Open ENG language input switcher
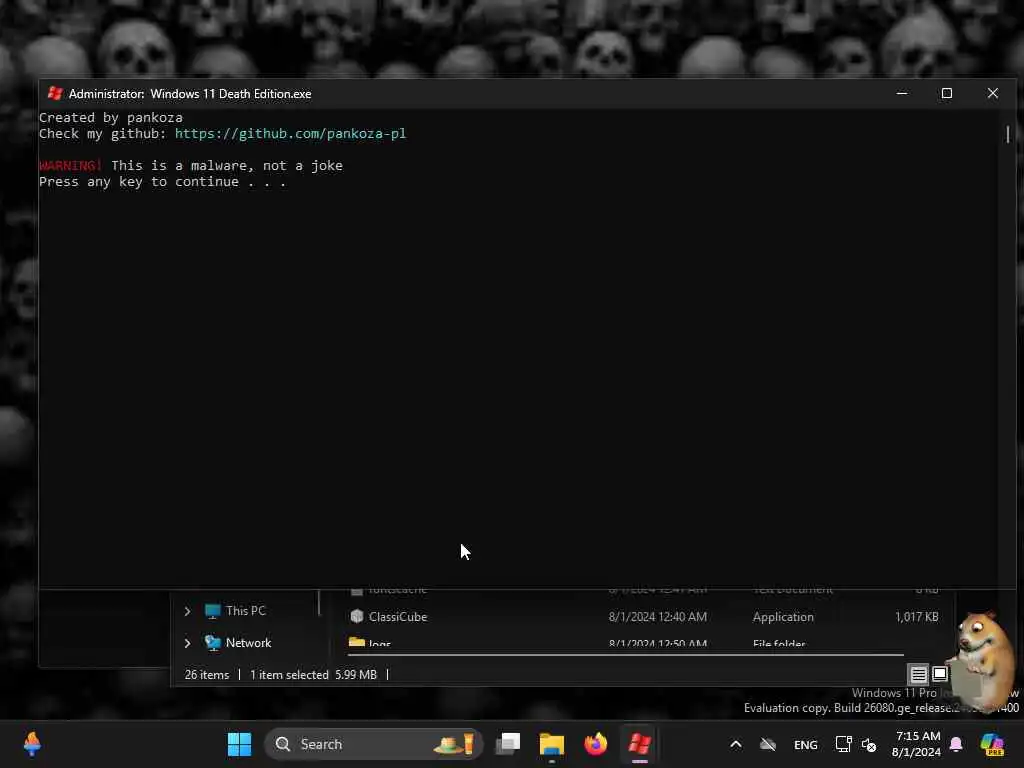Image resolution: width=1024 pixels, height=768 pixels. click(805, 744)
